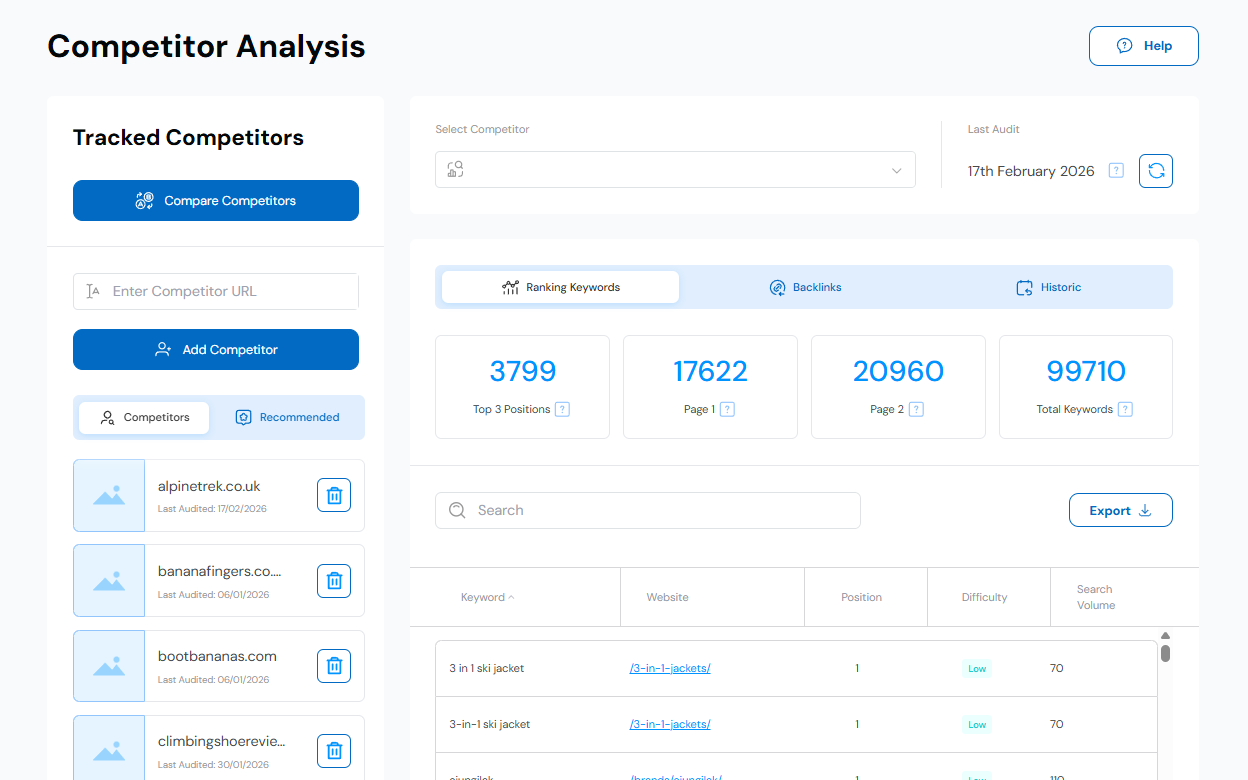Screen dimensions: 1248x780
Task: Click the Backlinks link icon
Action: pyautogui.click(x=777, y=287)
